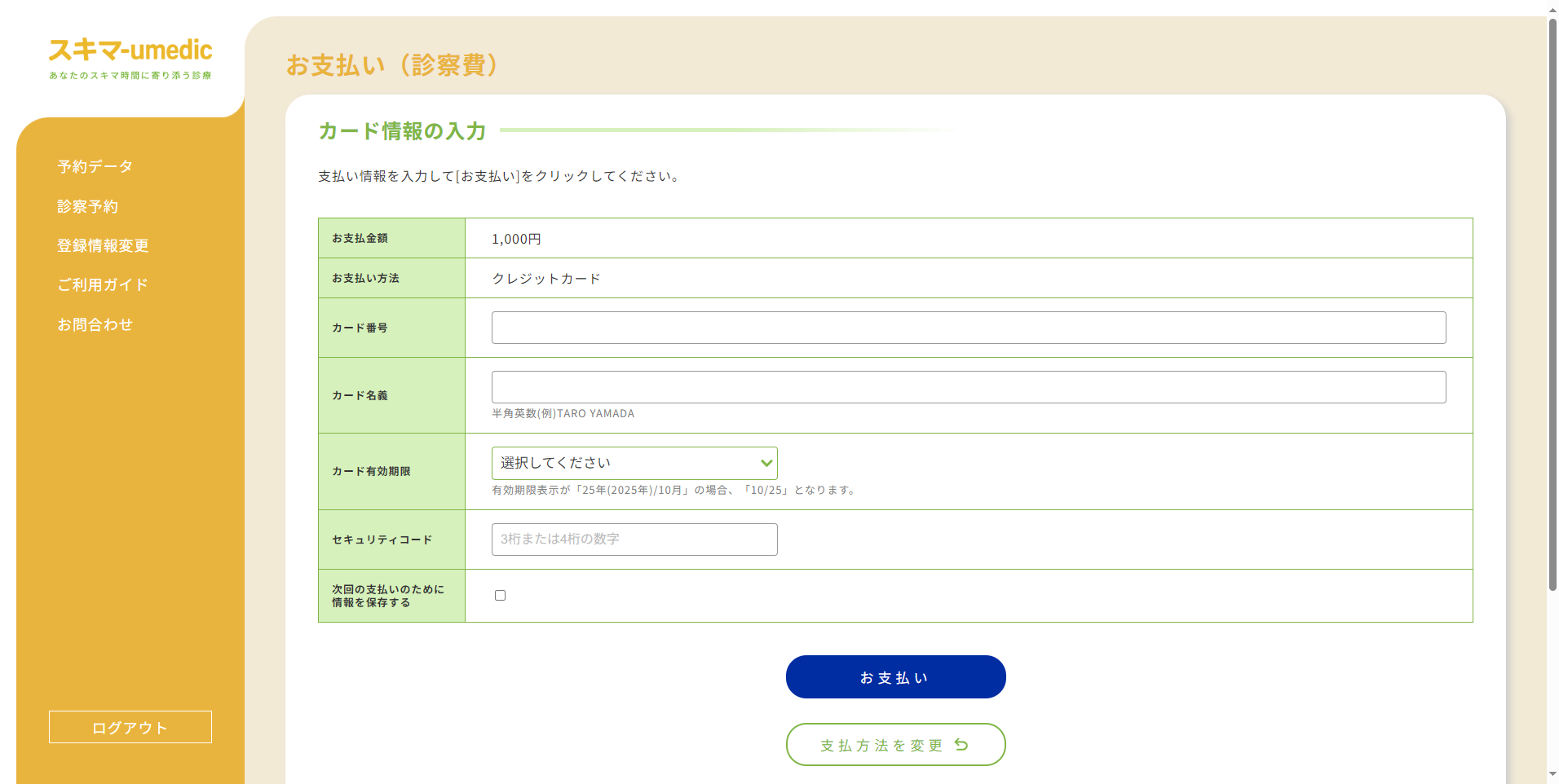Click the カード番号 input field

coord(967,327)
